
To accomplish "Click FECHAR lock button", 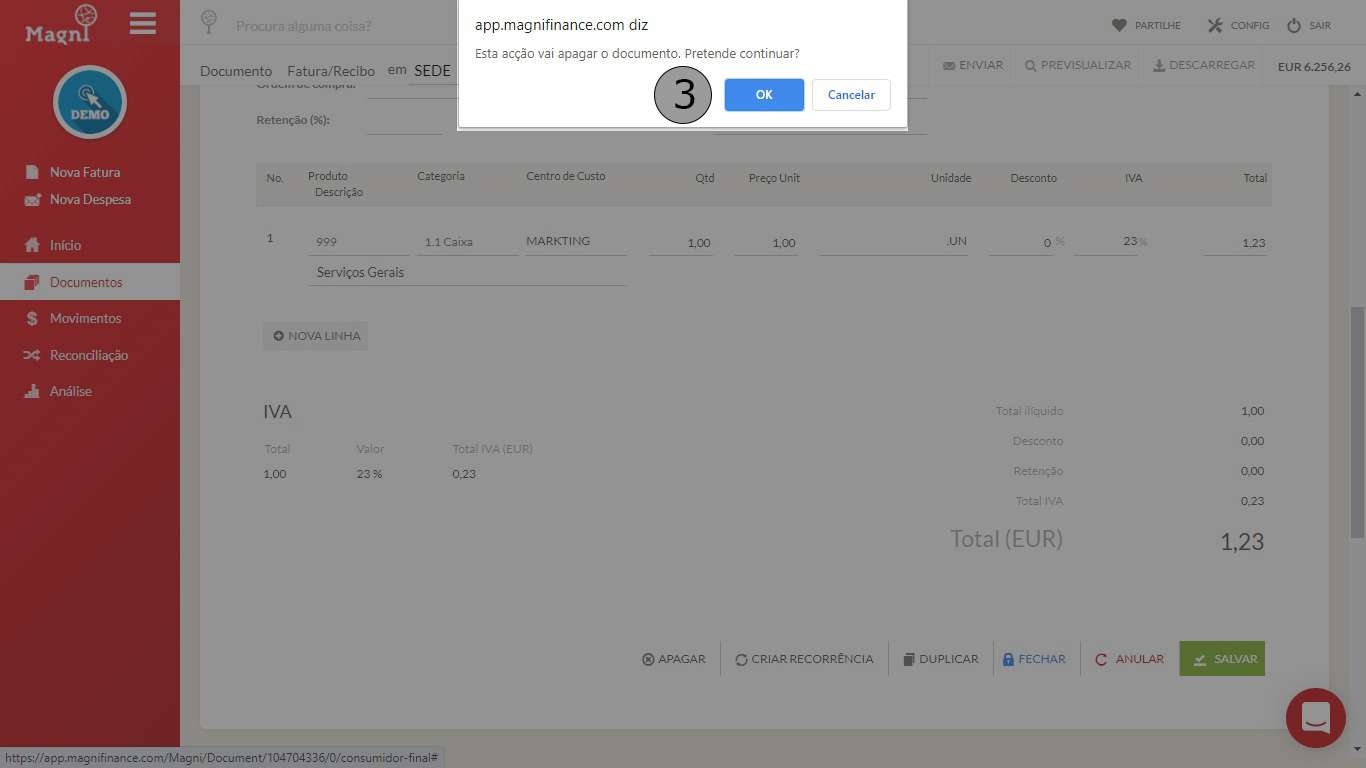I will pyautogui.click(x=1034, y=659).
